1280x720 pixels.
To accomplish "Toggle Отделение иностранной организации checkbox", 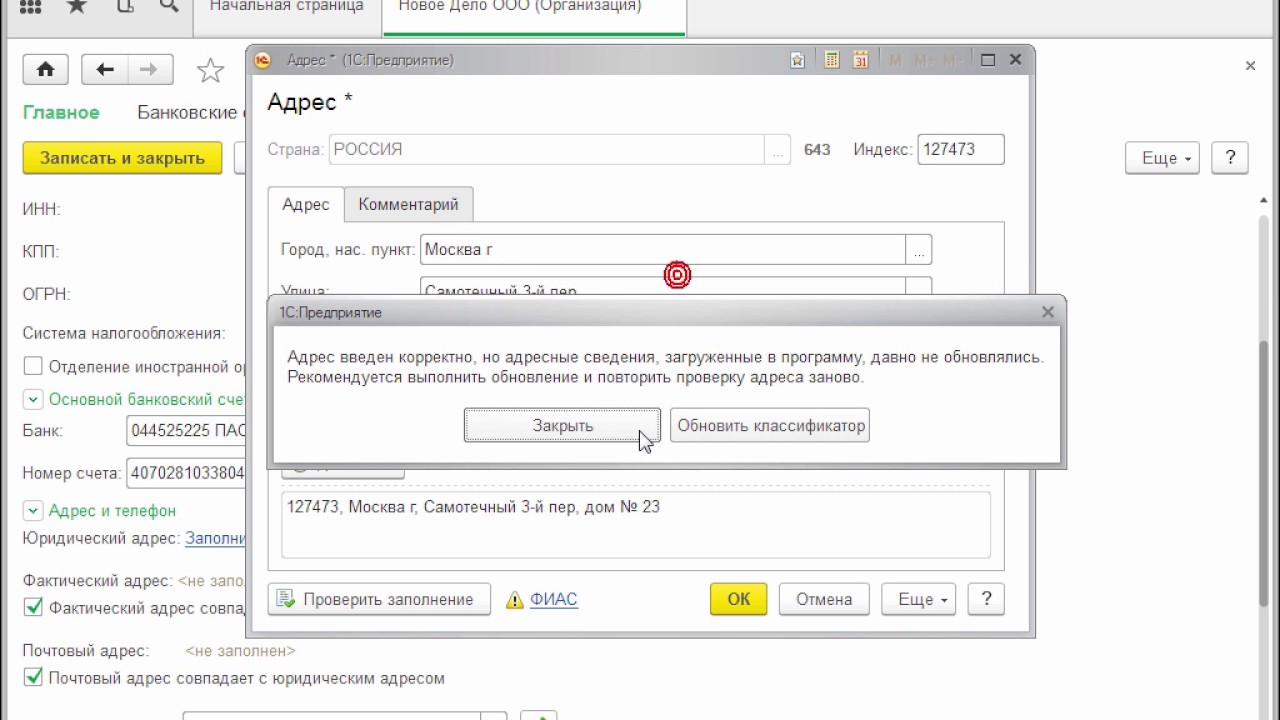I will coord(33,367).
